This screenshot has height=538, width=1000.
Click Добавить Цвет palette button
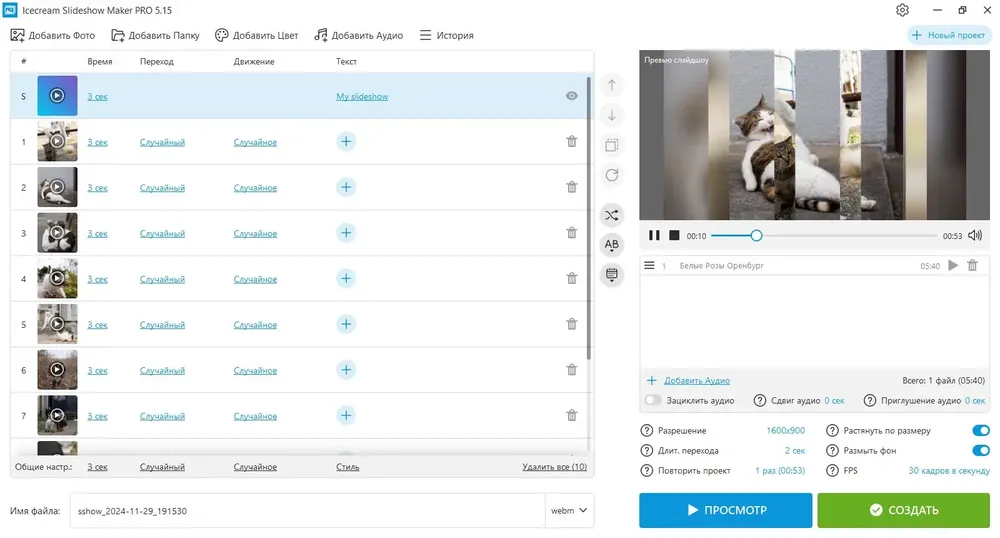256,35
